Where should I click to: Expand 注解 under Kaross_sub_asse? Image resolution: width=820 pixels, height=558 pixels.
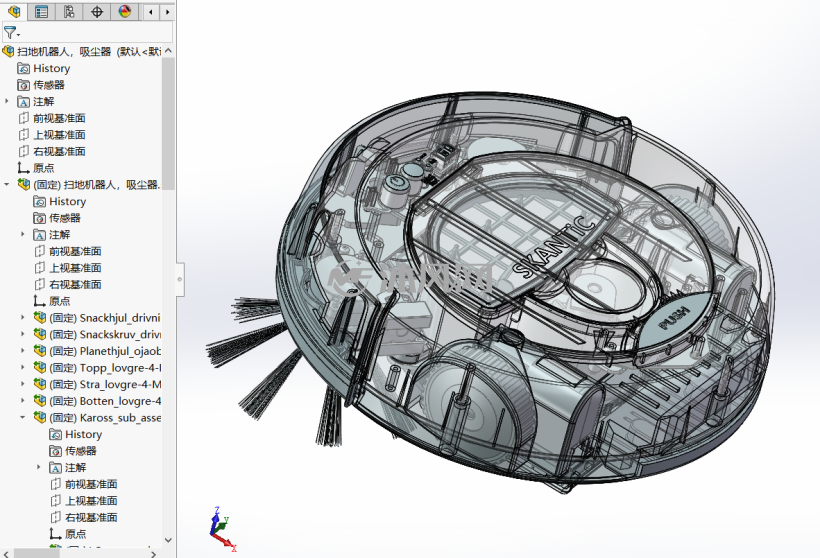39,467
